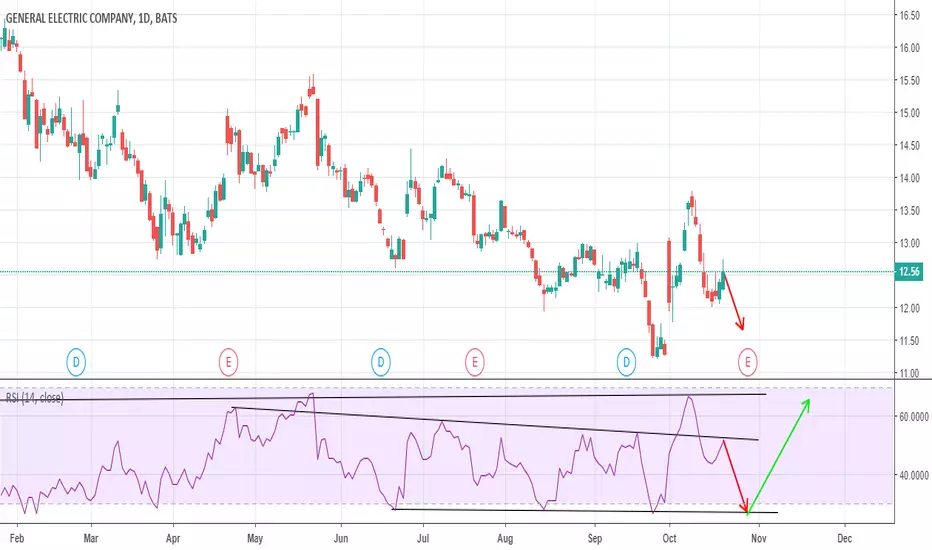Select the 11.00 price axis label
This screenshot has width=932, height=550.
pyautogui.click(x=909, y=373)
